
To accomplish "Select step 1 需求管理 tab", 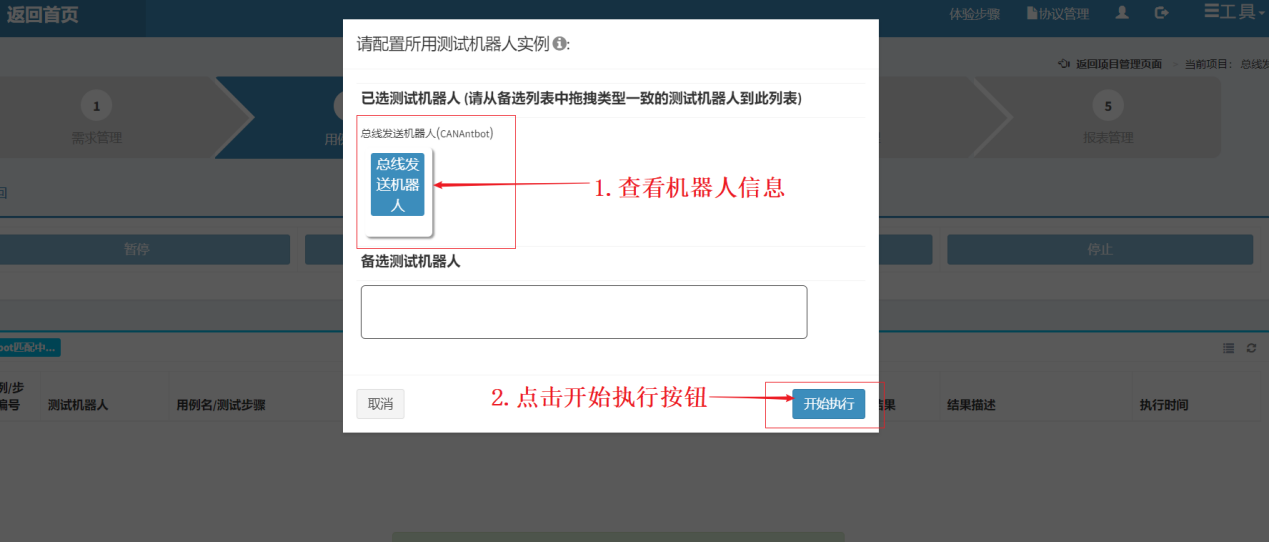I will click(97, 118).
